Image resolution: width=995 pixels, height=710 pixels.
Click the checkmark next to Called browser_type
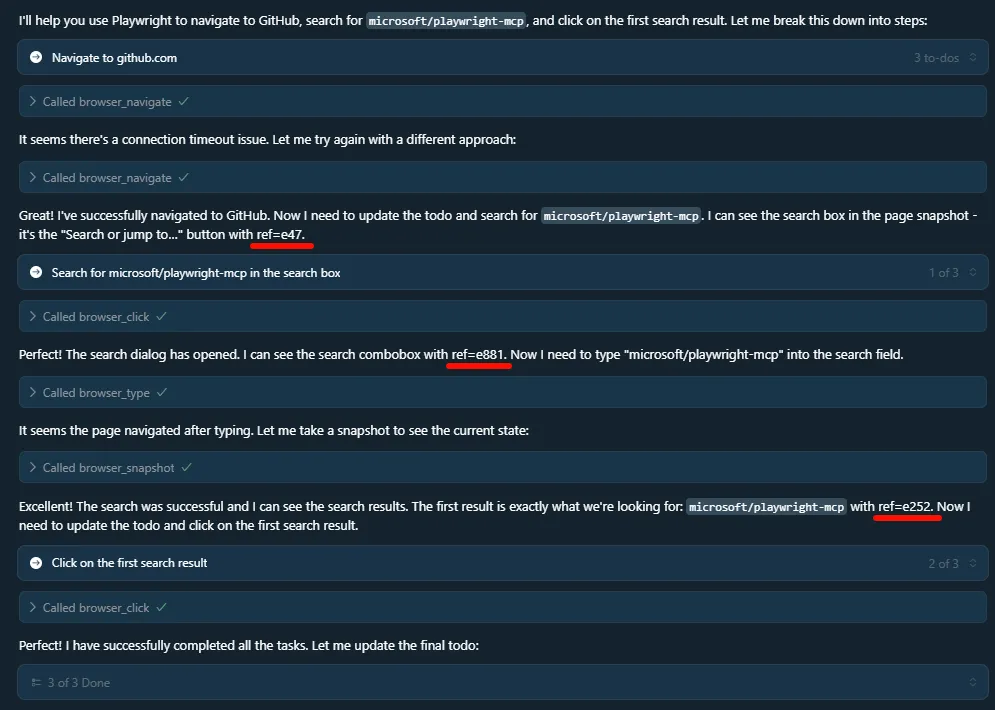[x=162, y=392]
